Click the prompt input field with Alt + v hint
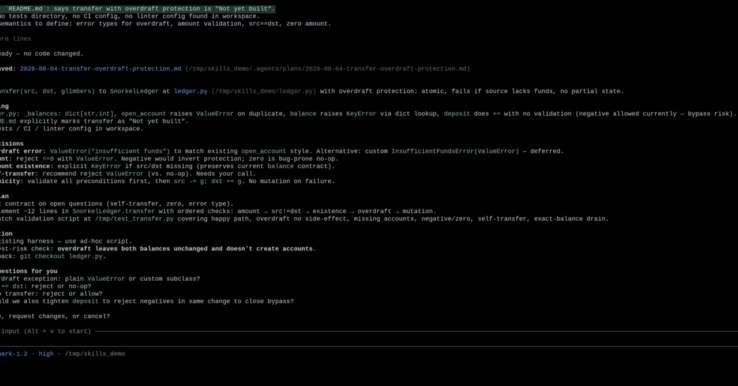The image size is (738, 386). [369, 339]
